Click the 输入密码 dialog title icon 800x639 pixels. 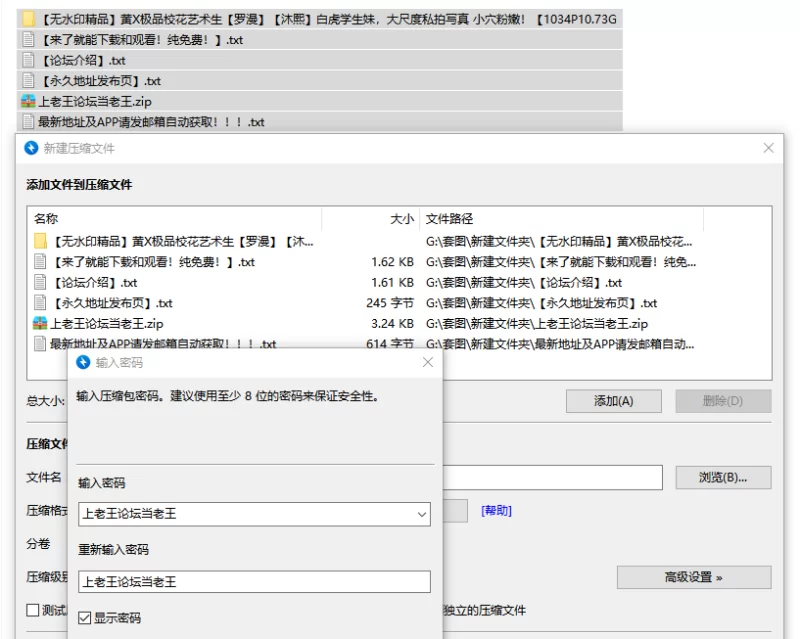(x=83, y=362)
